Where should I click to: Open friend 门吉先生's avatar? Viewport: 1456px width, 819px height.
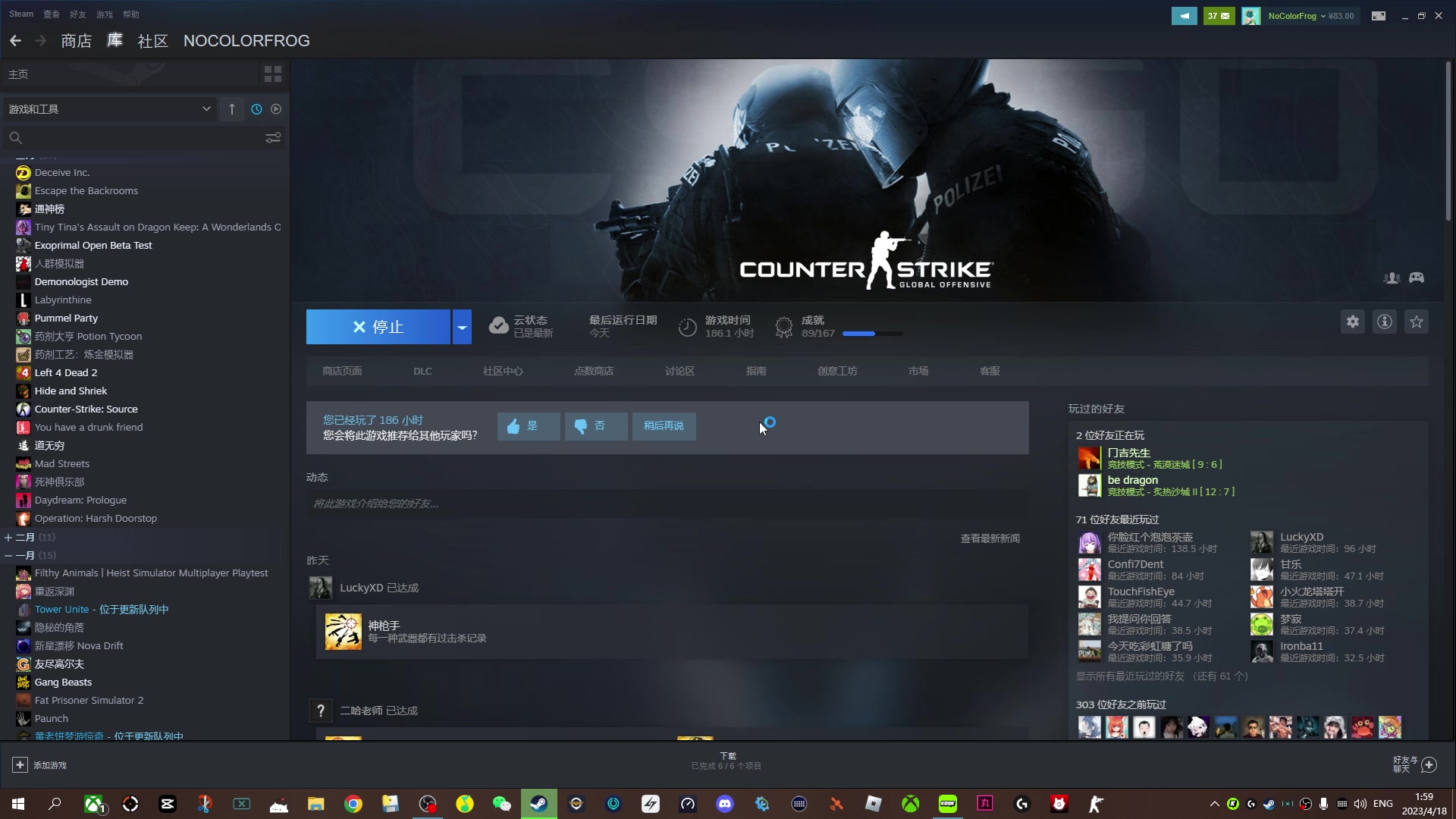tap(1090, 459)
